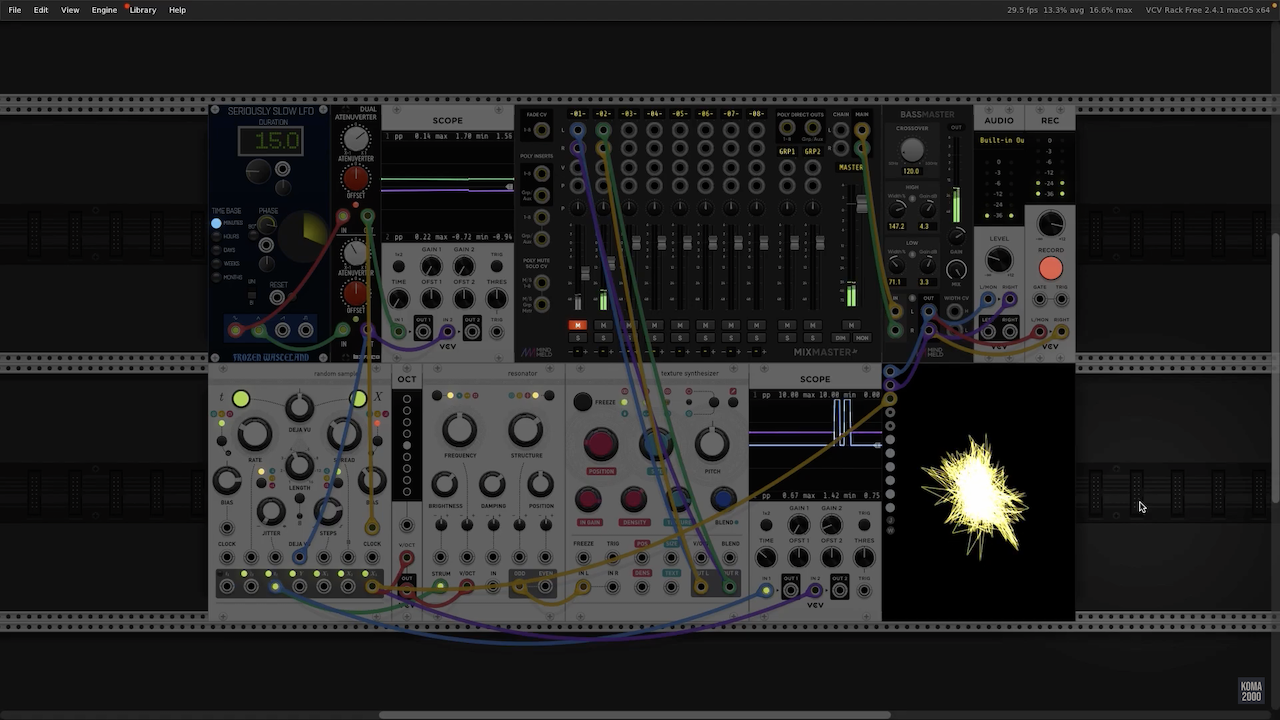Toggle the MON button on MixMaster
The width and height of the screenshot is (1280, 720).
tap(862, 338)
